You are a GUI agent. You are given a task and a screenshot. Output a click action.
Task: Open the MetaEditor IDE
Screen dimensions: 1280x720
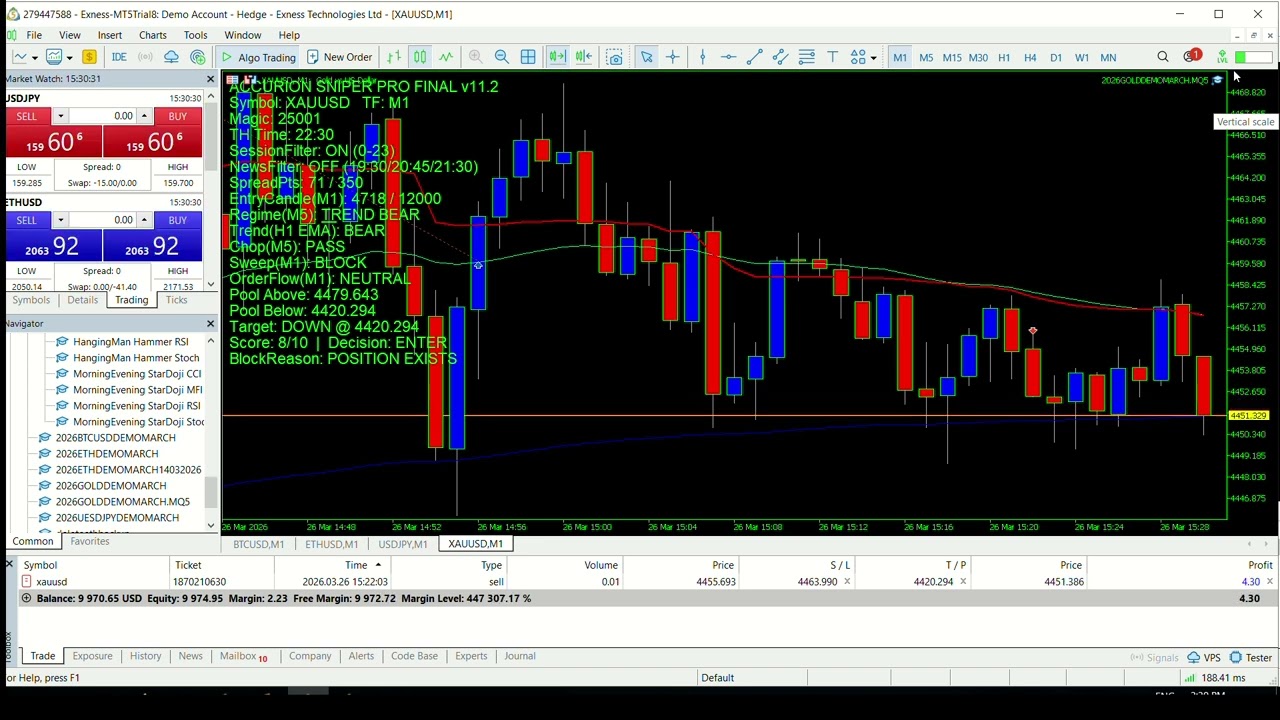click(119, 57)
